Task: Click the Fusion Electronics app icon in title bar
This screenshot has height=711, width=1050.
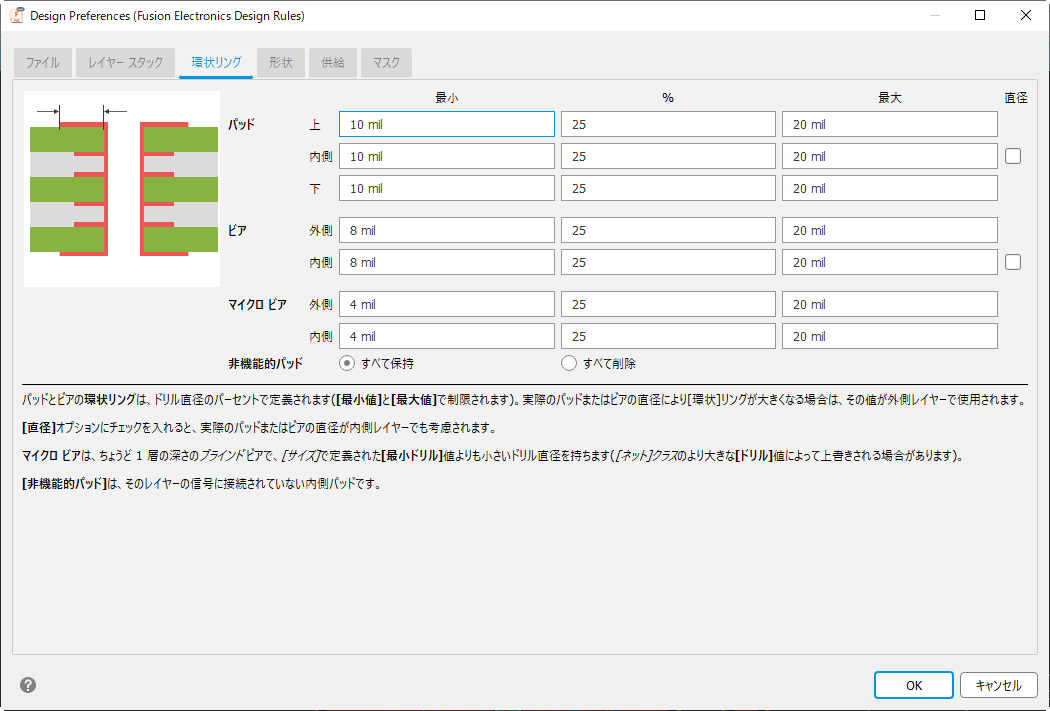Action: 17,15
